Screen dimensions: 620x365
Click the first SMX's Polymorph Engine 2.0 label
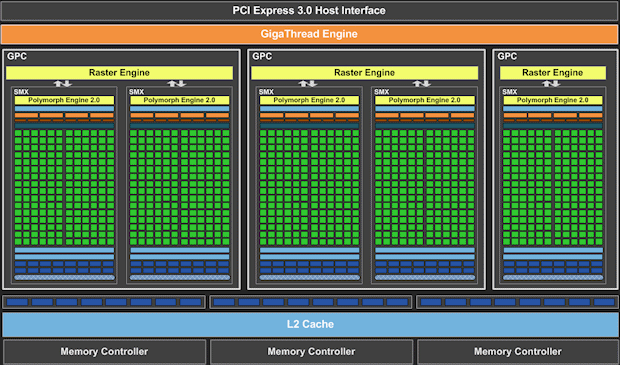pos(64,100)
